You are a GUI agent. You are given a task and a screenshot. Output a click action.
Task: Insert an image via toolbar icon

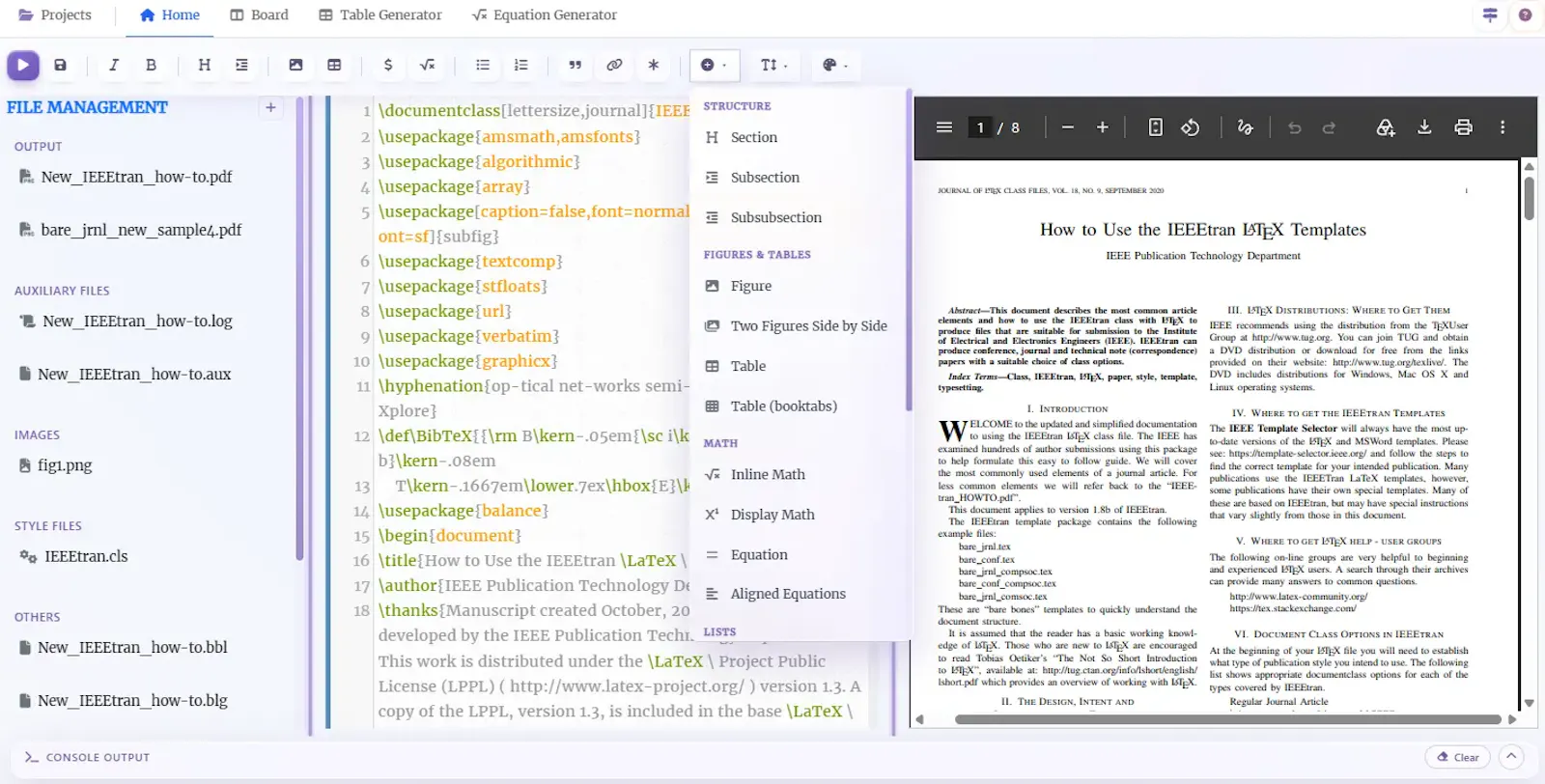pos(295,65)
